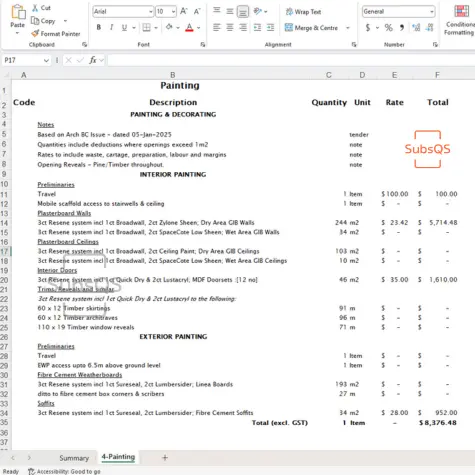Click the formula bar input
This screenshot has width=475, height=475.
tap(291, 60)
